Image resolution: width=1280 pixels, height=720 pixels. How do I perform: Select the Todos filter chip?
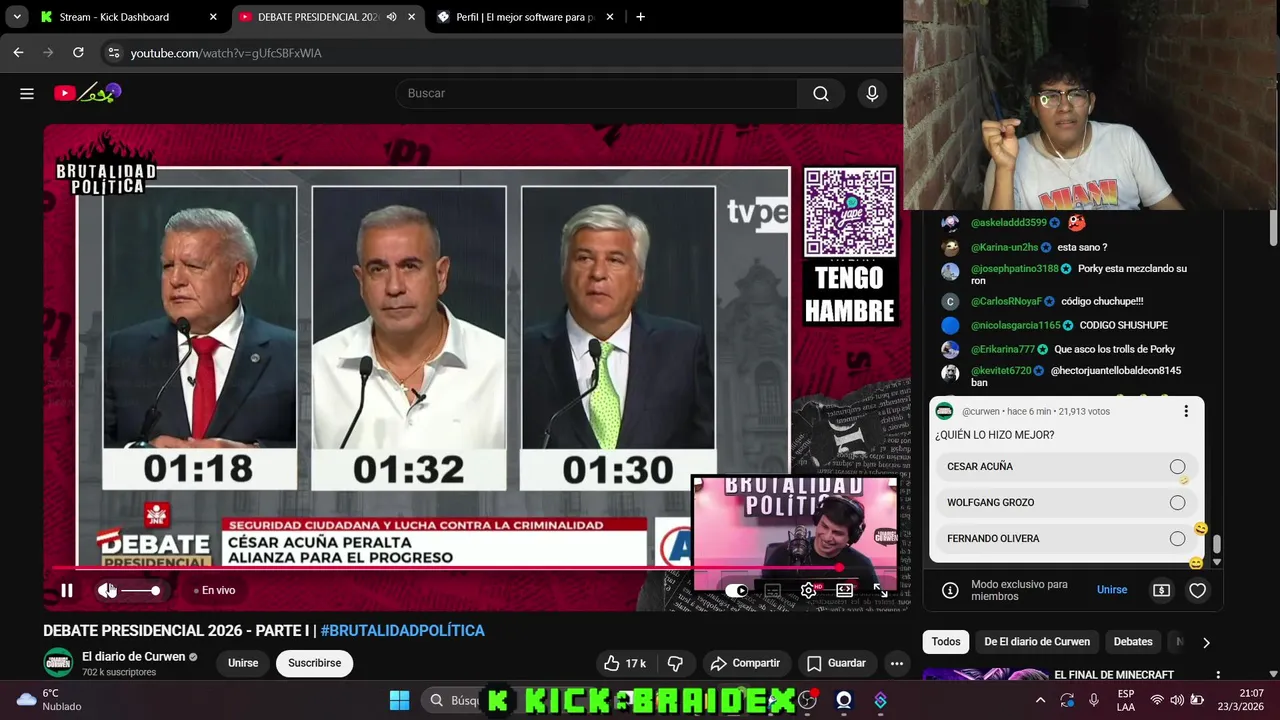point(946,642)
